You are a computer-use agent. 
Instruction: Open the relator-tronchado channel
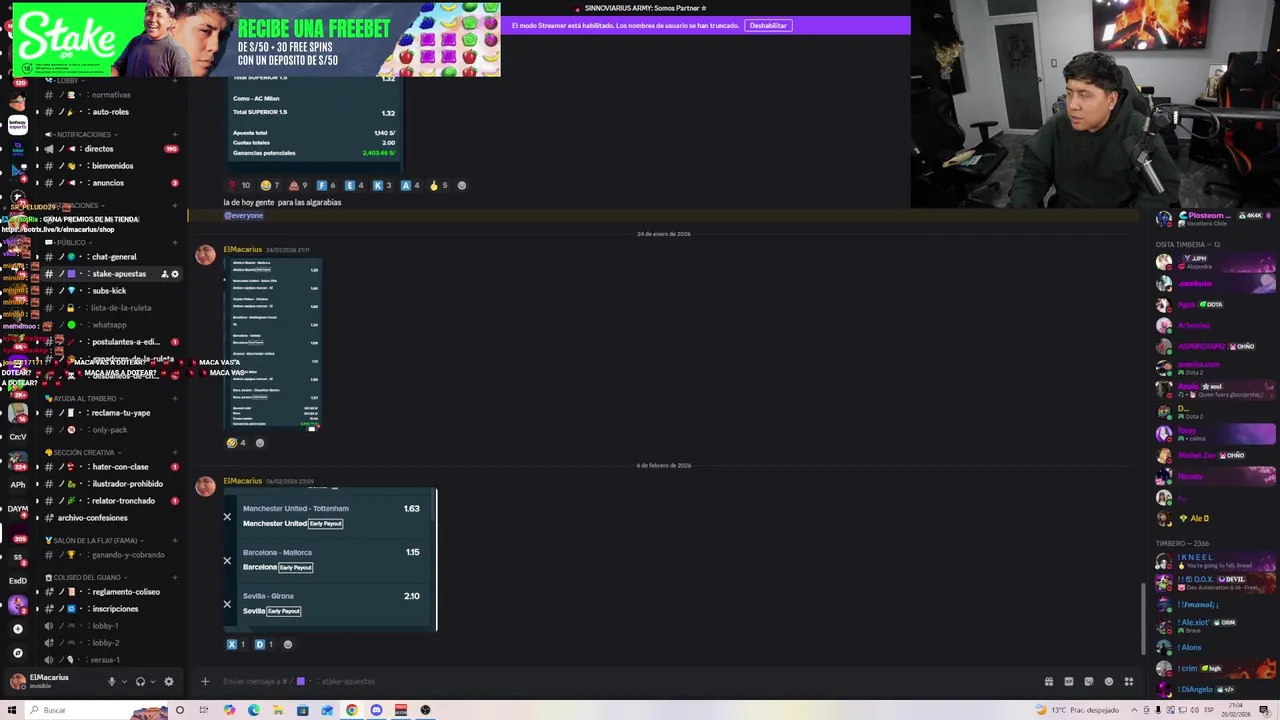point(110,501)
